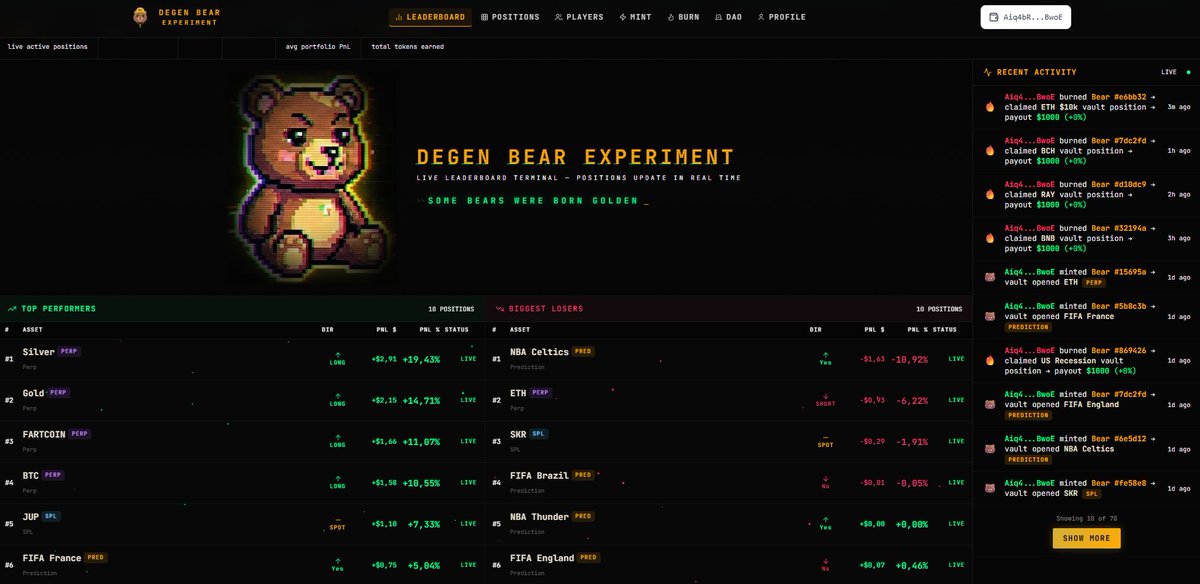Click the Yes arrow in NBA Celtics row

(825, 354)
